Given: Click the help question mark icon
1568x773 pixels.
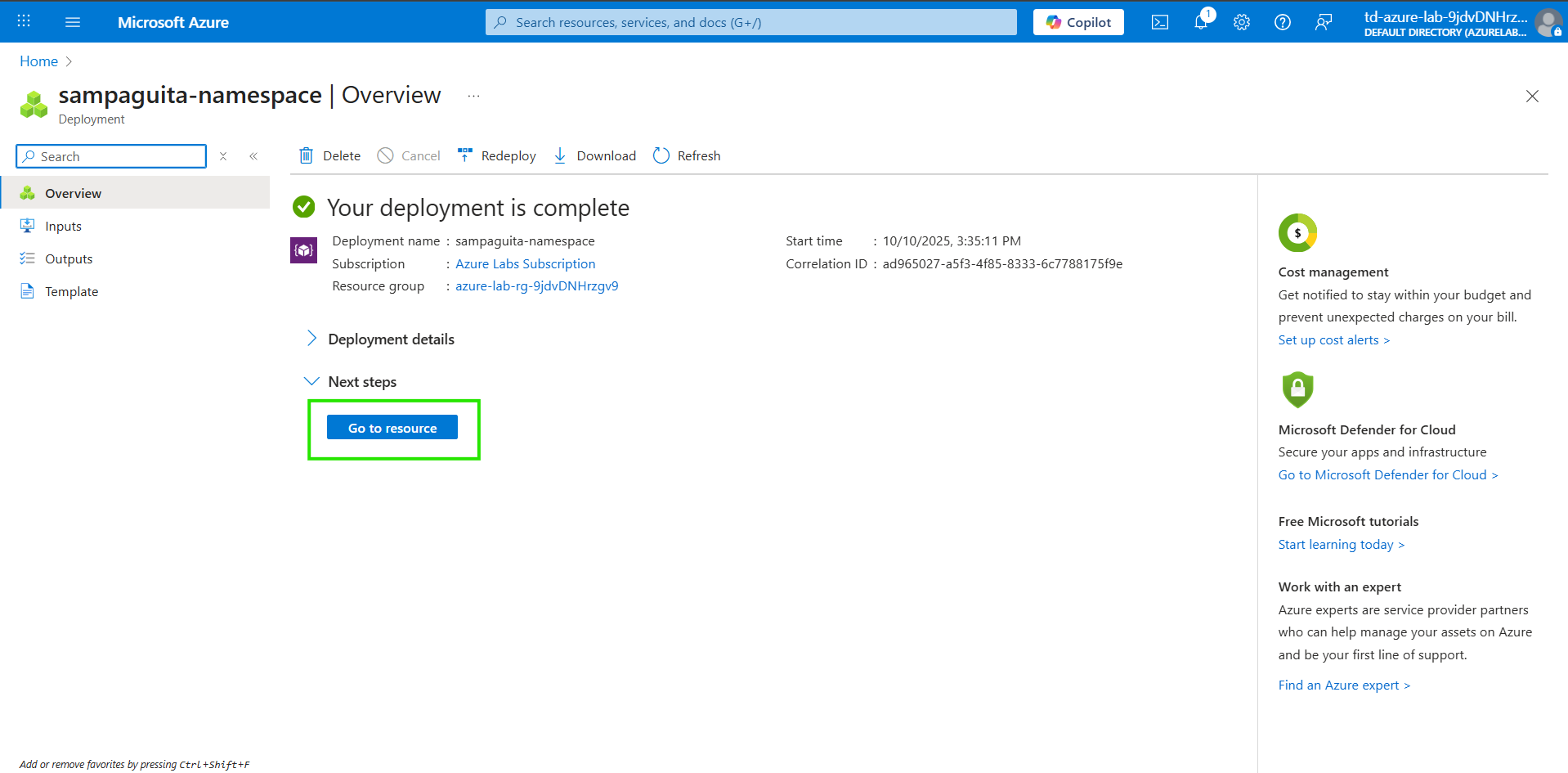Looking at the screenshot, I should 1282,22.
